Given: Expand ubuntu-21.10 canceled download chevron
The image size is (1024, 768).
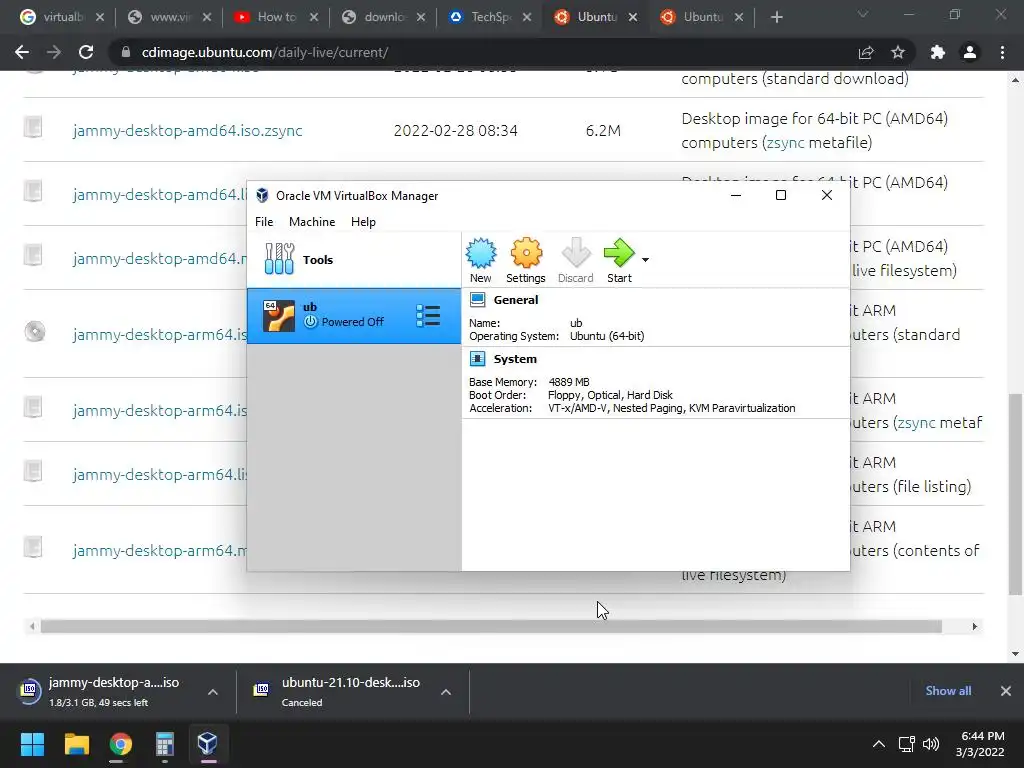Looking at the screenshot, I should point(446,692).
